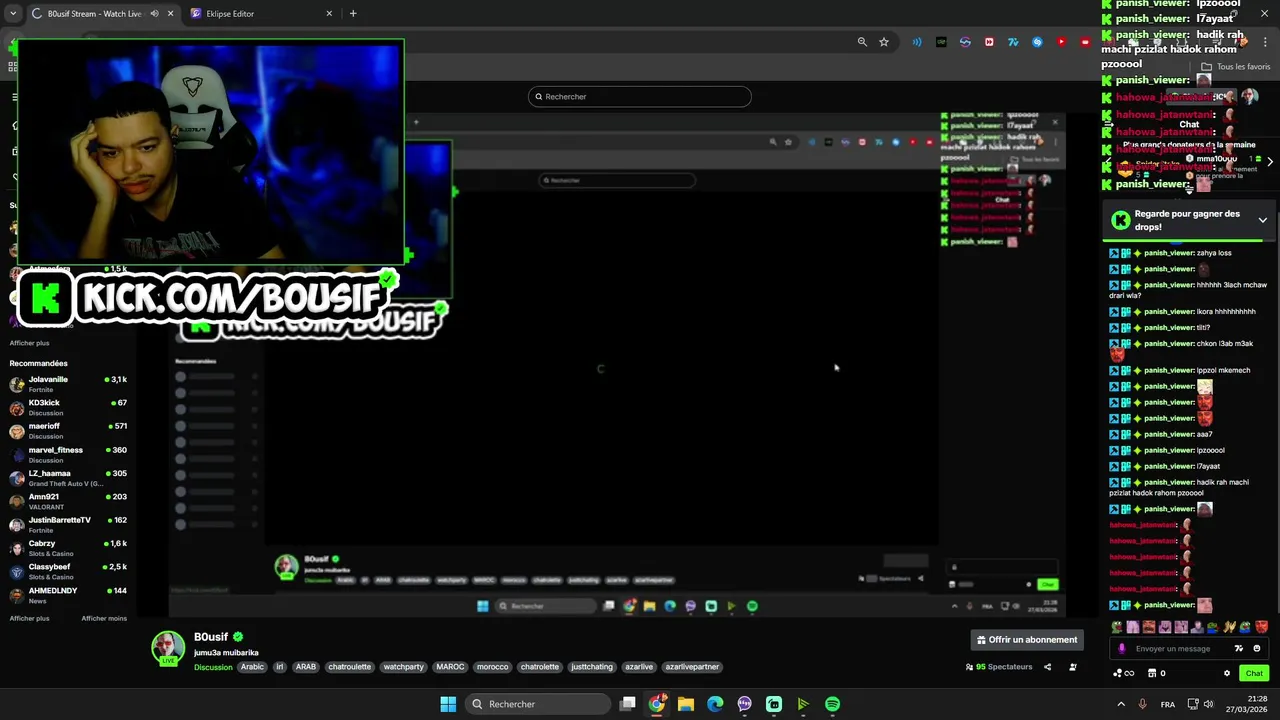Show next top donors with right arrow
Image resolution: width=1280 pixels, height=720 pixels.
point(1270,161)
